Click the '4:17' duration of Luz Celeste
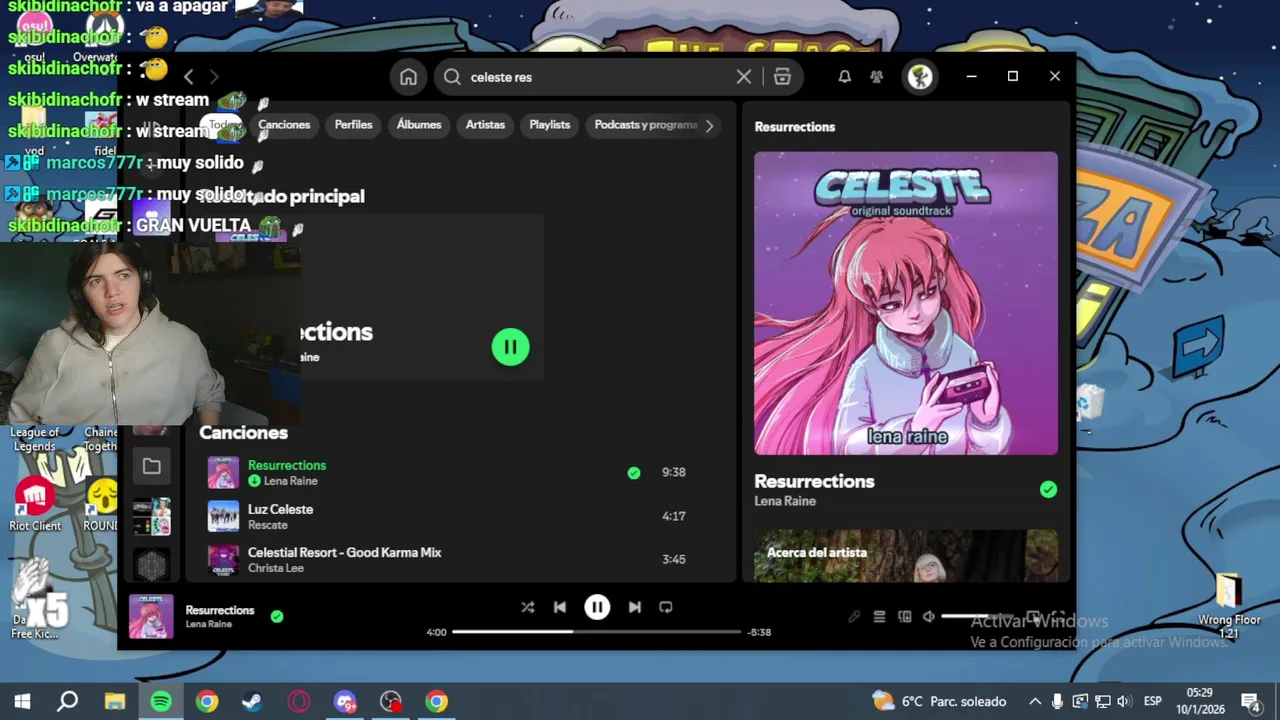Image resolution: width=1280 pixels, height=720 pixels. pyautogui.click(x=674, y=516)
